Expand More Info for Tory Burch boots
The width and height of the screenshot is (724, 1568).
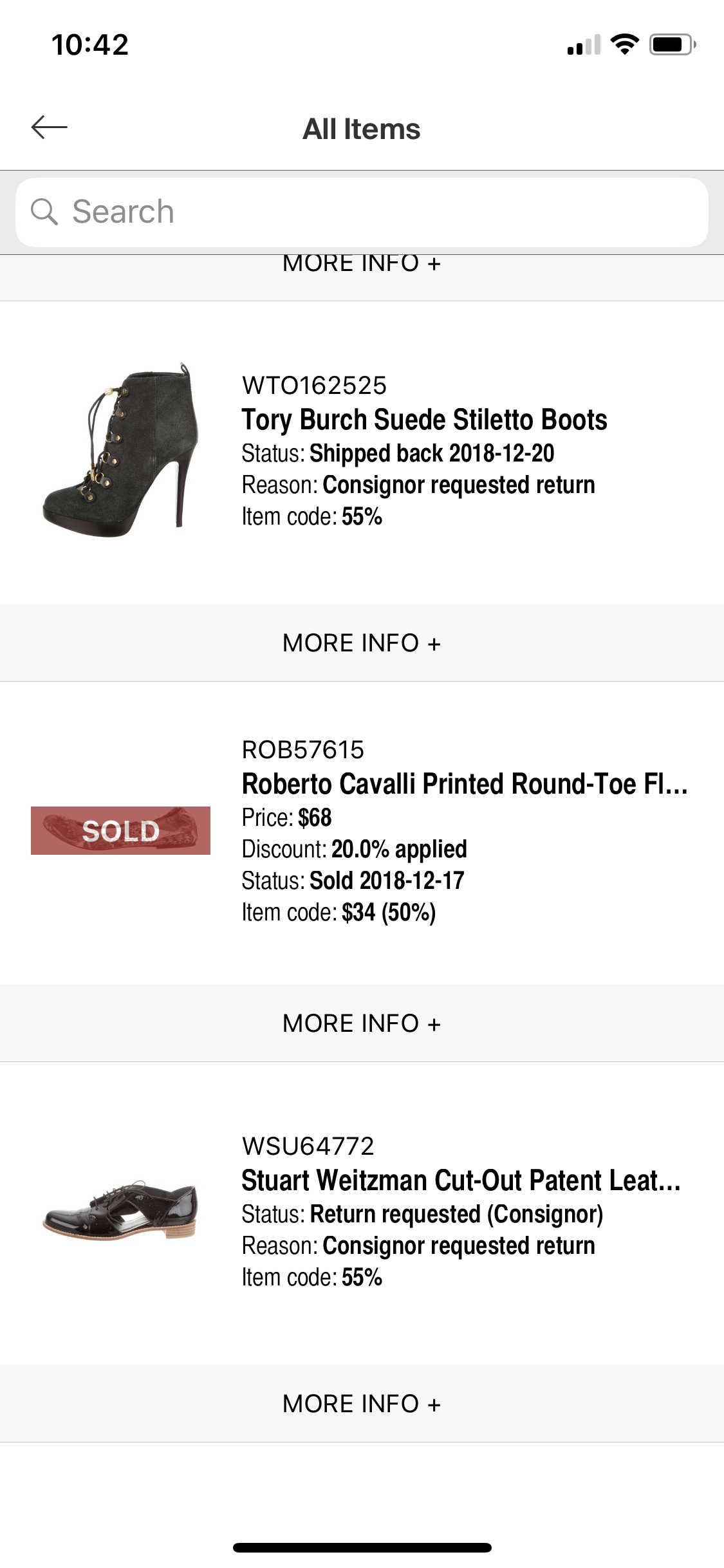362,642
